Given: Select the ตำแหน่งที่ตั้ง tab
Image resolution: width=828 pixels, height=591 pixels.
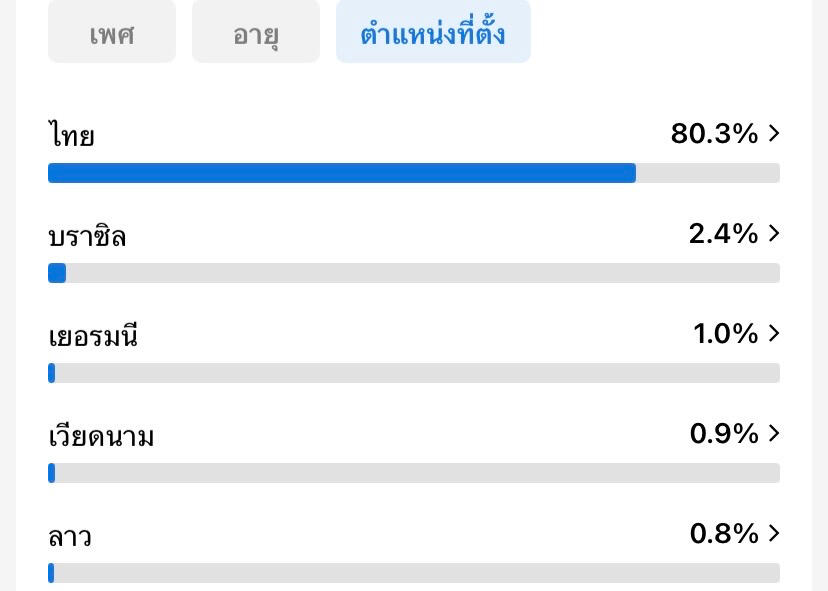Looking at the screenshot, I should [x=433, y=34].
